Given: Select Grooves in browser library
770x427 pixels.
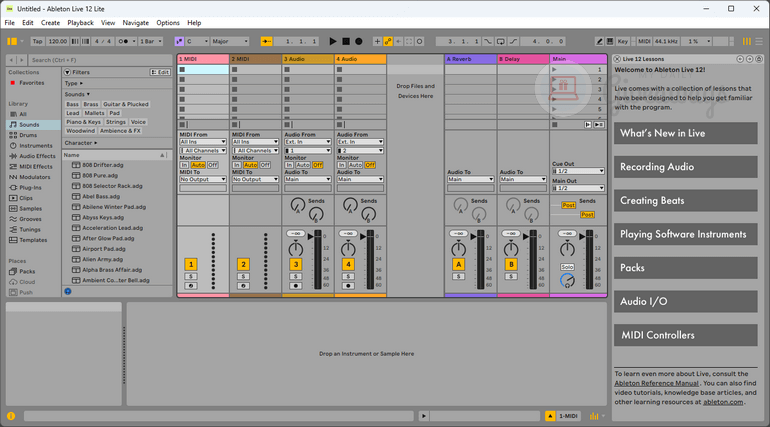Looking at the screenshot, I should (30, 219).
